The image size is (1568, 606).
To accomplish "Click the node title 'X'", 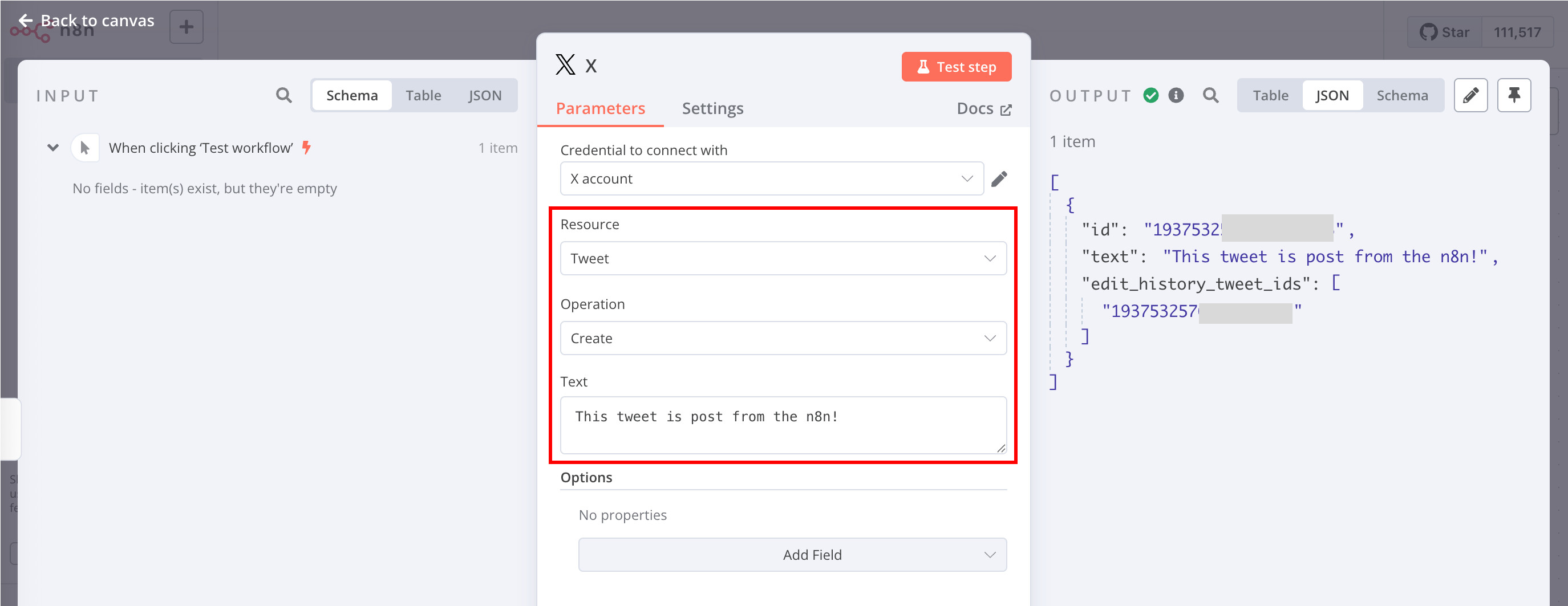I will pos(590,66).
